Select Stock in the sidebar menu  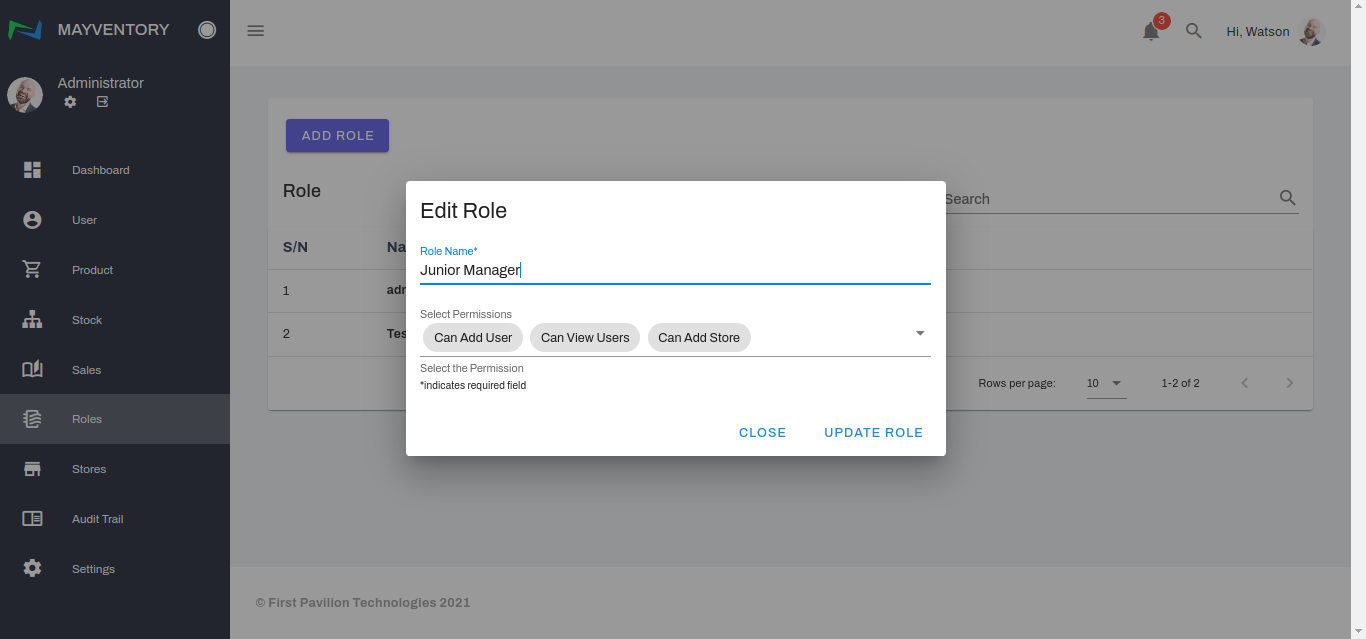(x=87, y=320)
